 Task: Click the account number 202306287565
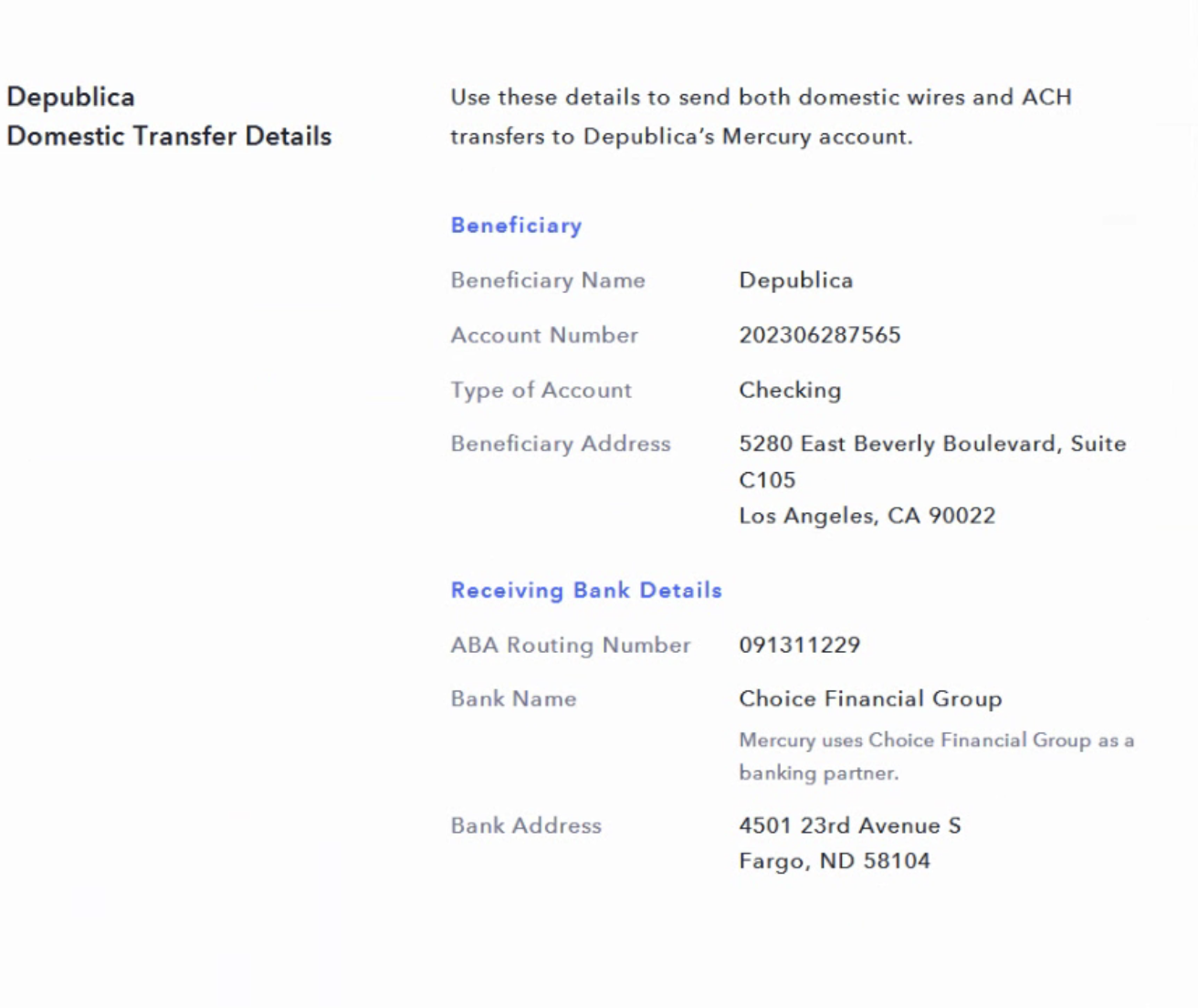(819, 335)
